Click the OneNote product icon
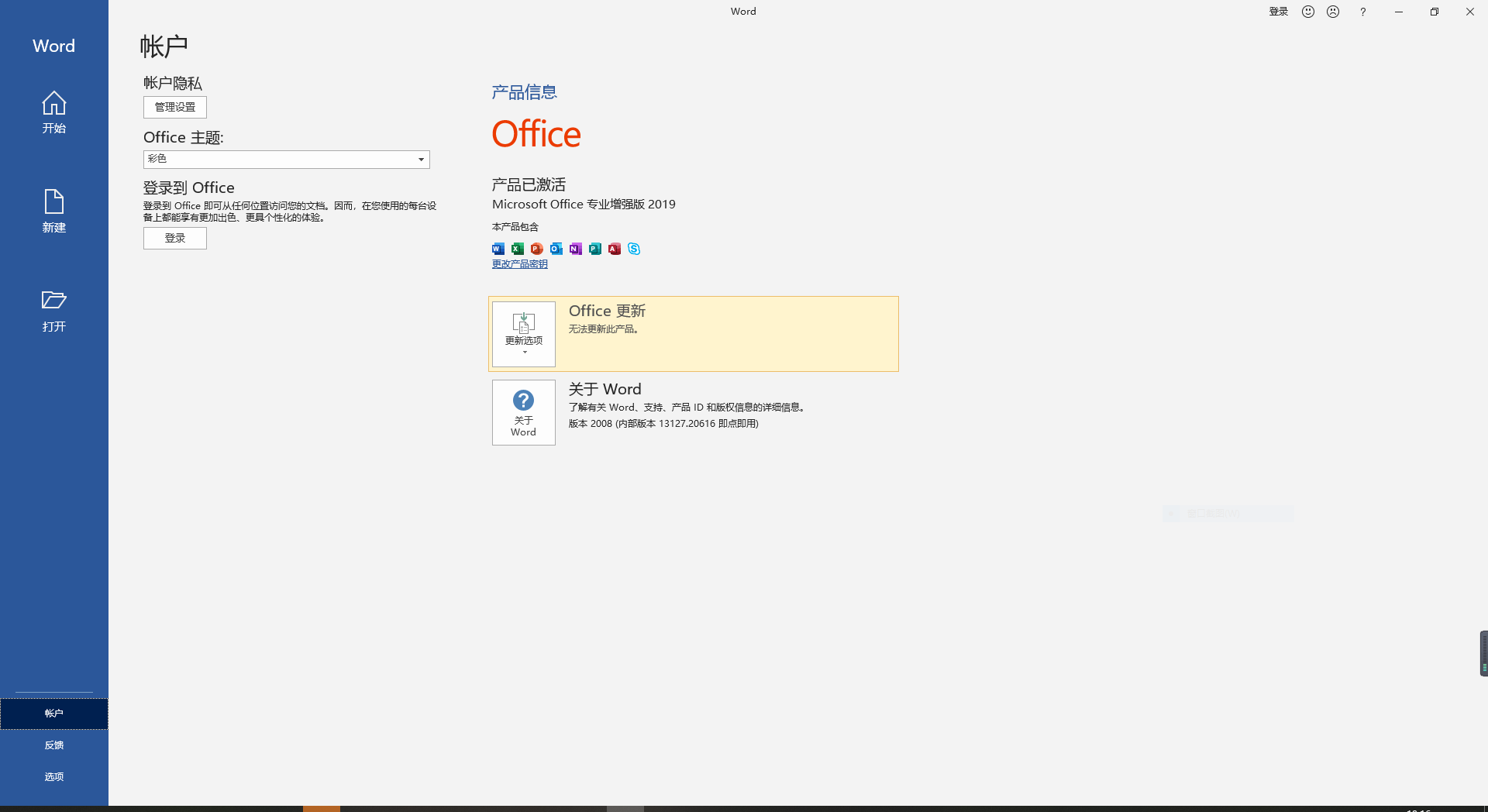The image size is (1488, 812). pyautogui.click(x=576, y=249)
